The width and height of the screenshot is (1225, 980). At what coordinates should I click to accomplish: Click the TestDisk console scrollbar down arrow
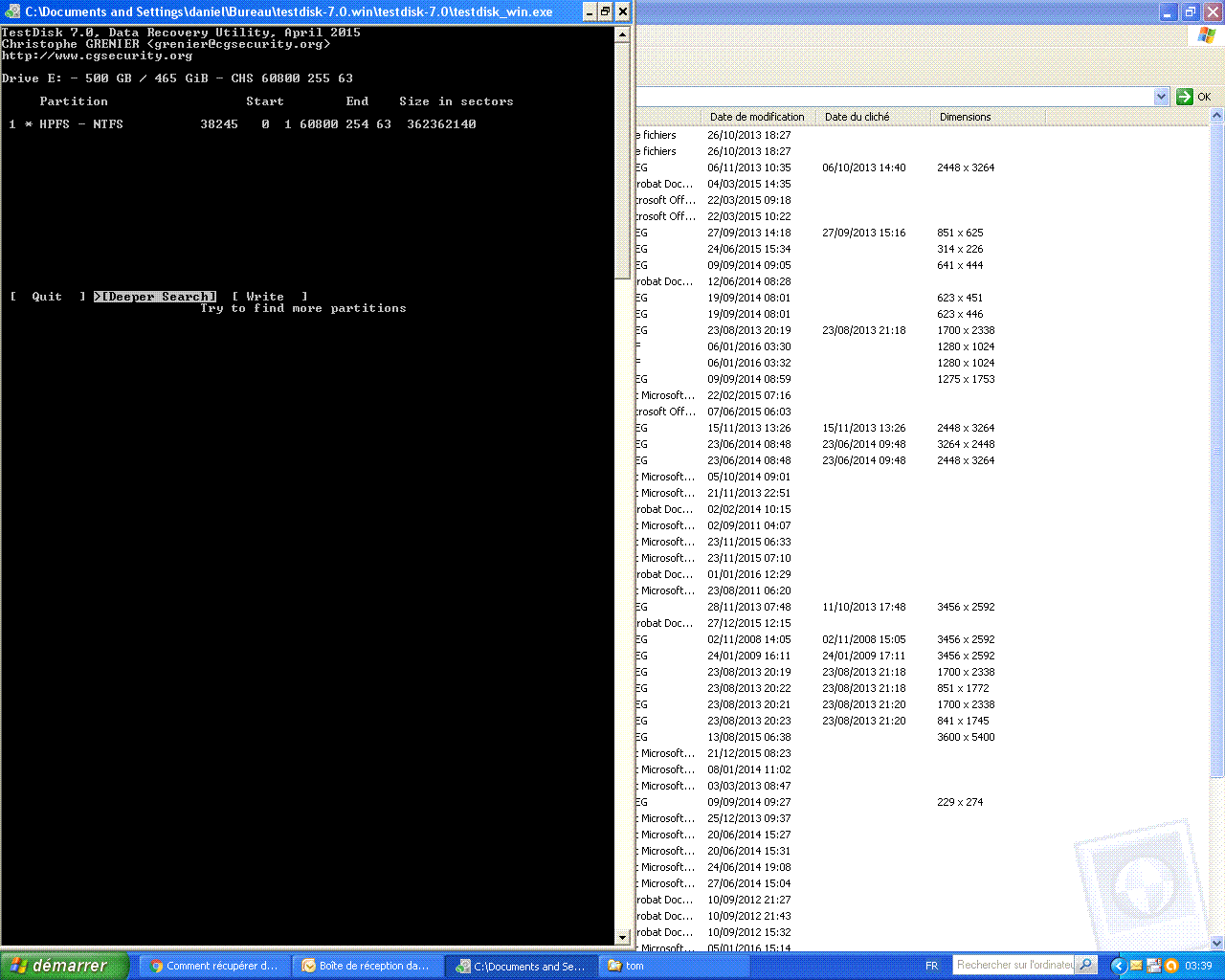[622, 938]
